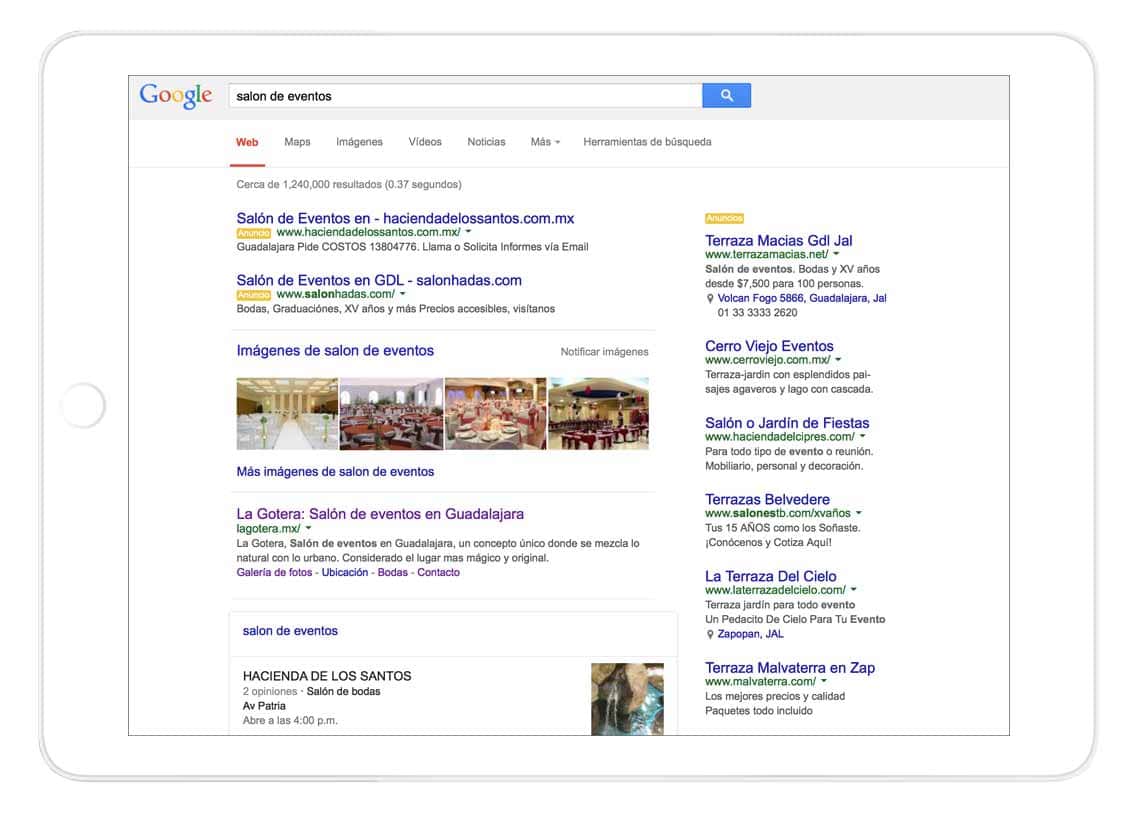This screenshot has height=814, width=1138.
Task: Expand arrow next to www.salonhadas.com URL
Action: 403,294
